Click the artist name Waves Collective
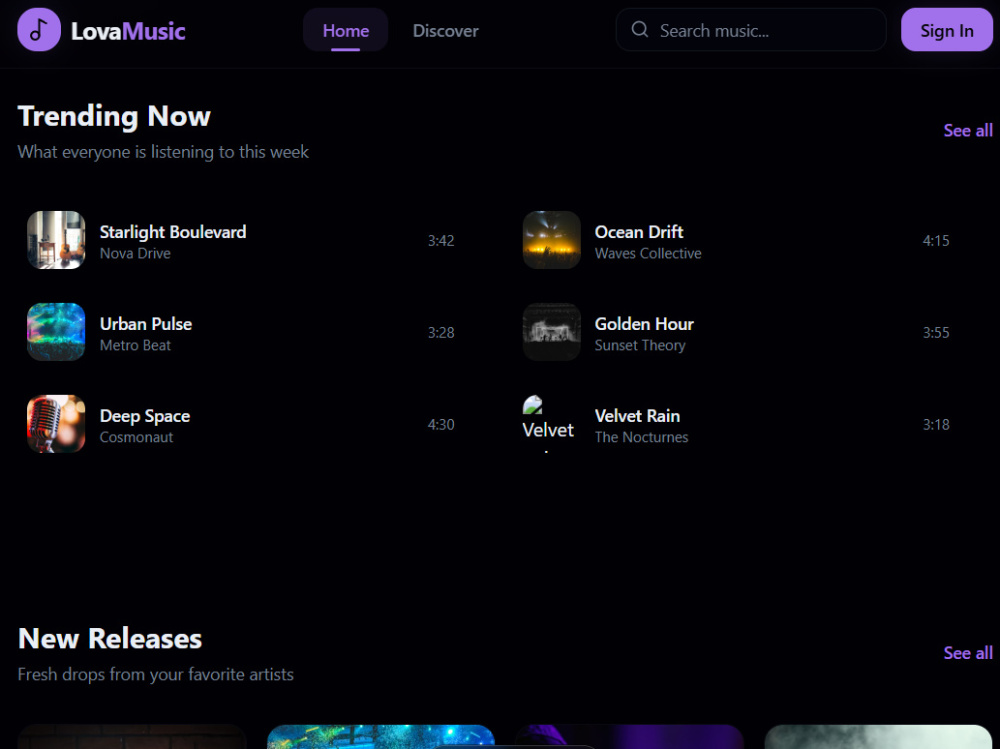This screenshot has height=749, width=1000. [648, 253]
